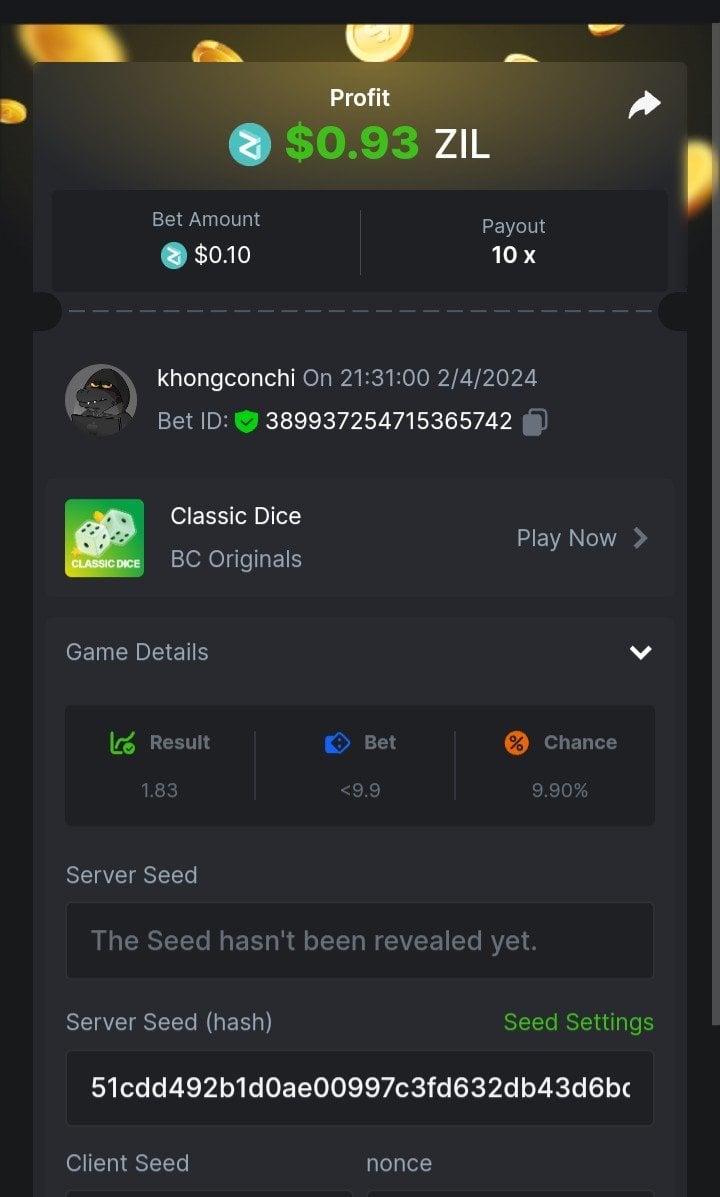The height and width of the screenshot is (1197, 720).
Task: Click the unrevealed Server Seed field
Action: point(360,941)
